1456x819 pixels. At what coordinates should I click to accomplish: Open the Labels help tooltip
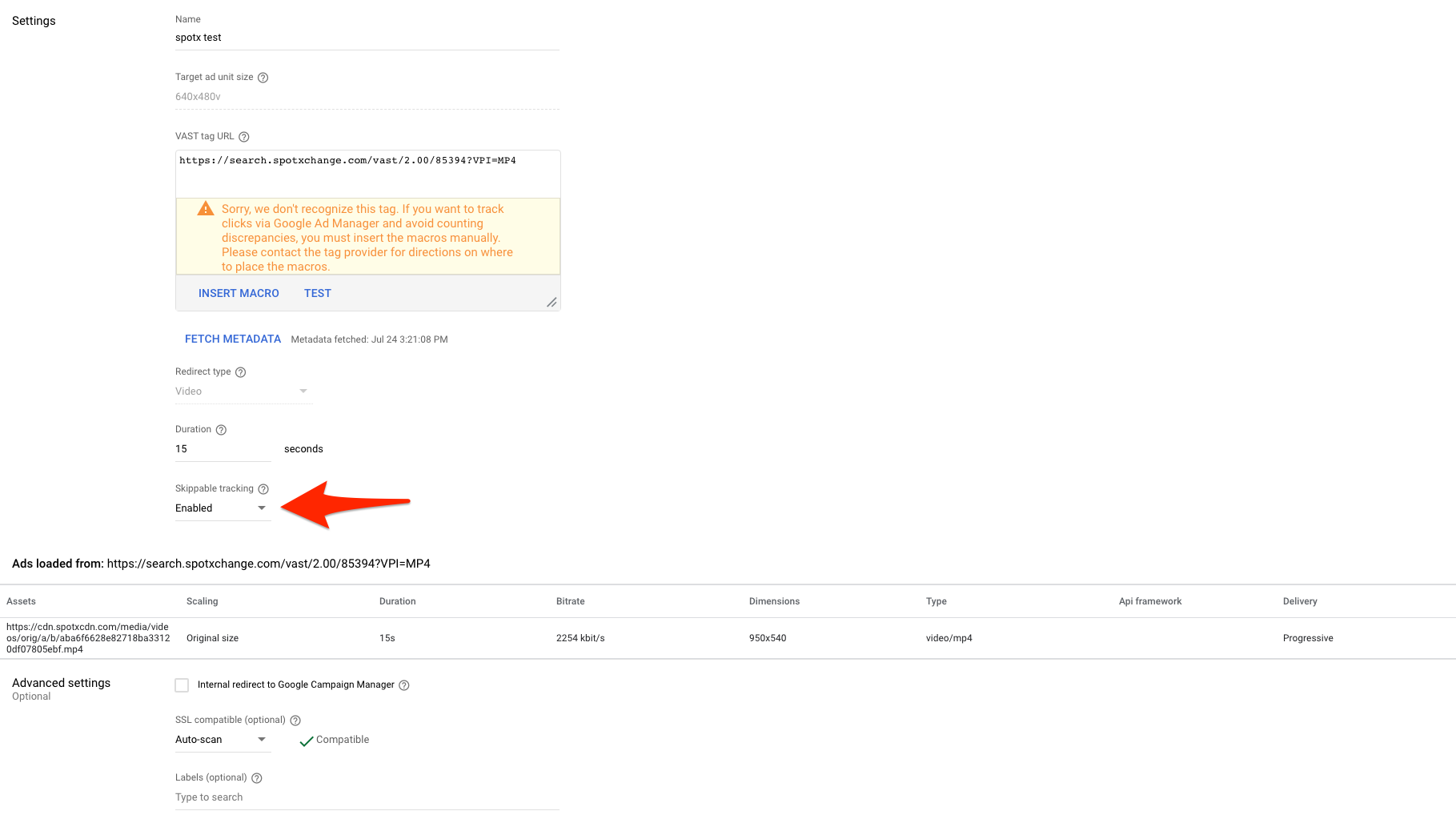pyautogui.click(x=256, y=777)
